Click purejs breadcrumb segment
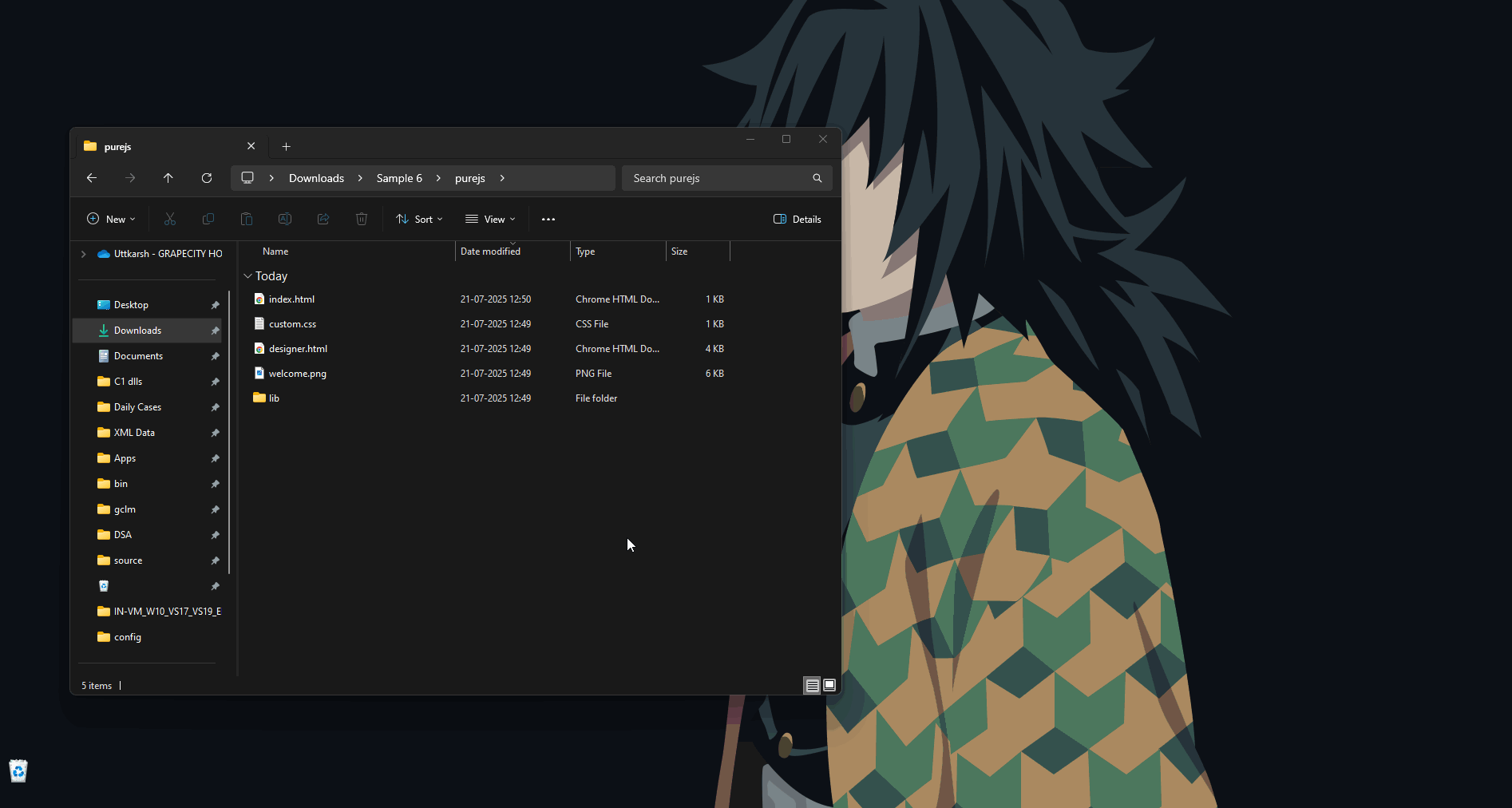Viewport: 1512px width, 808px height. click(470, 178)
